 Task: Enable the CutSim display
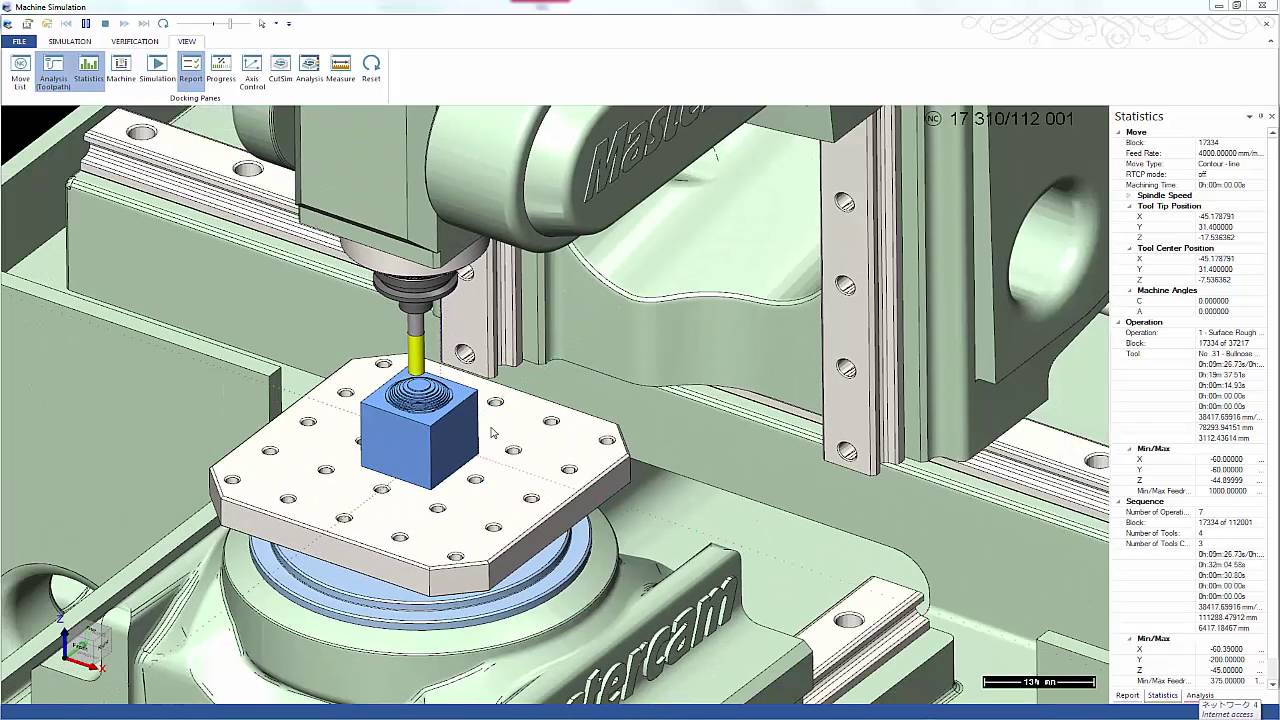click(x=280, y=70)
